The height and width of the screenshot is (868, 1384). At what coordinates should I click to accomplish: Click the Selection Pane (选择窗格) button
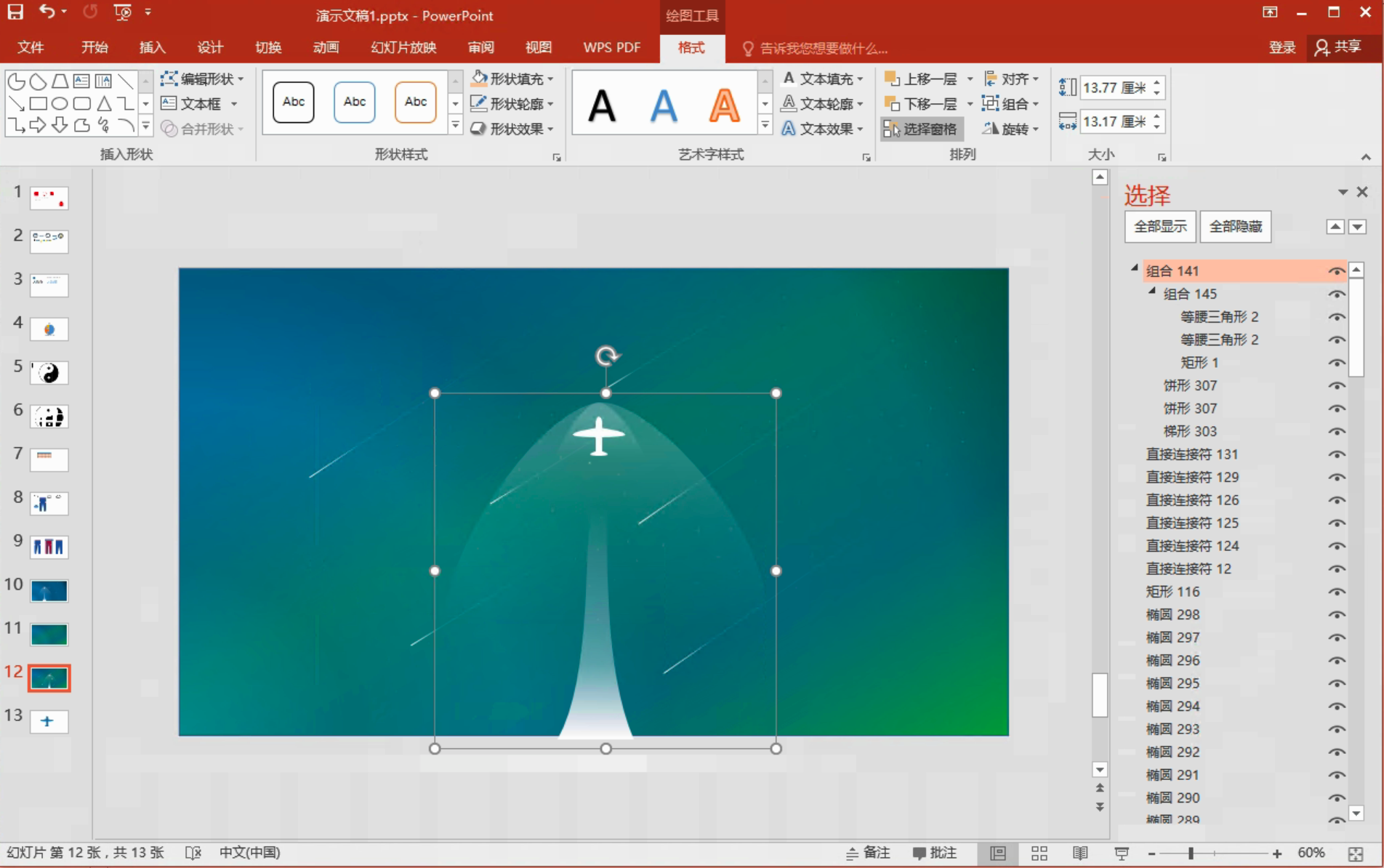922,129
